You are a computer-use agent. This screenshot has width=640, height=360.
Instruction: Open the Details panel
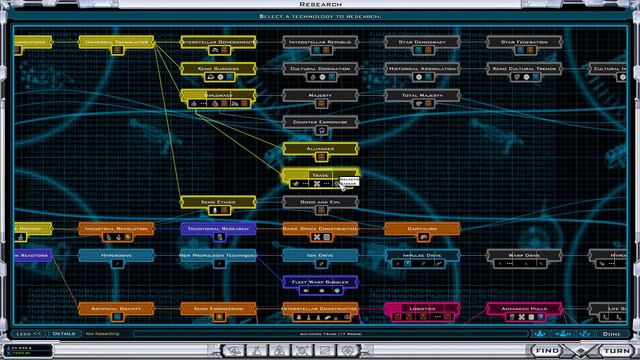tap(64, 333)
